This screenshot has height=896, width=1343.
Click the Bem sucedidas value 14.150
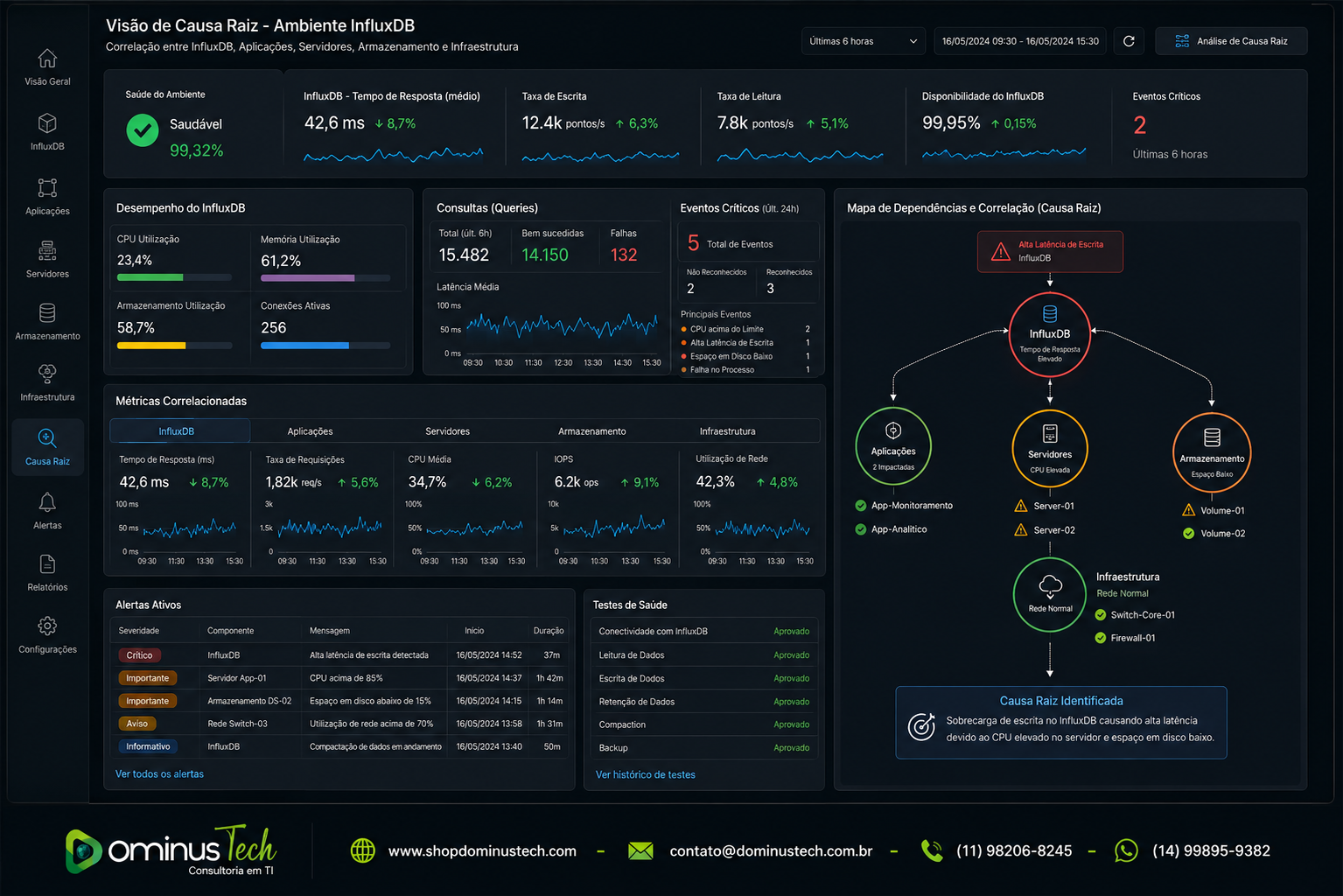545,255
